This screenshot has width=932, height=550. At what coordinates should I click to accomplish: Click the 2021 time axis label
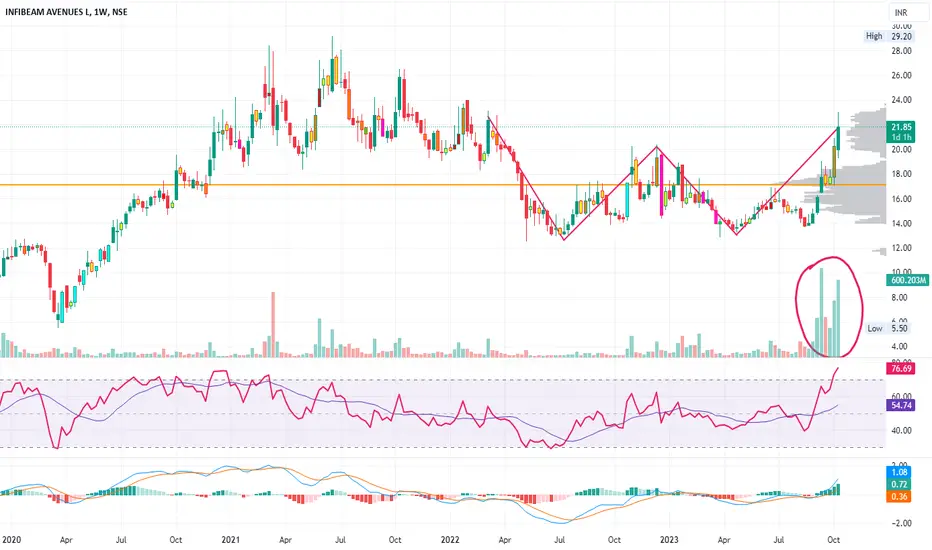(231, 540)
